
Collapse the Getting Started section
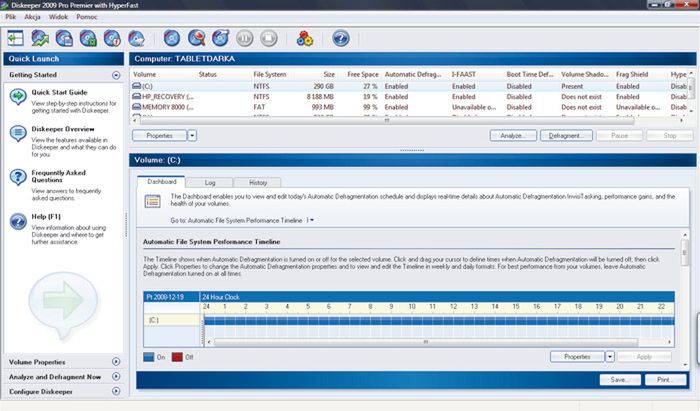pyautogui.click(x=116, y=75)
